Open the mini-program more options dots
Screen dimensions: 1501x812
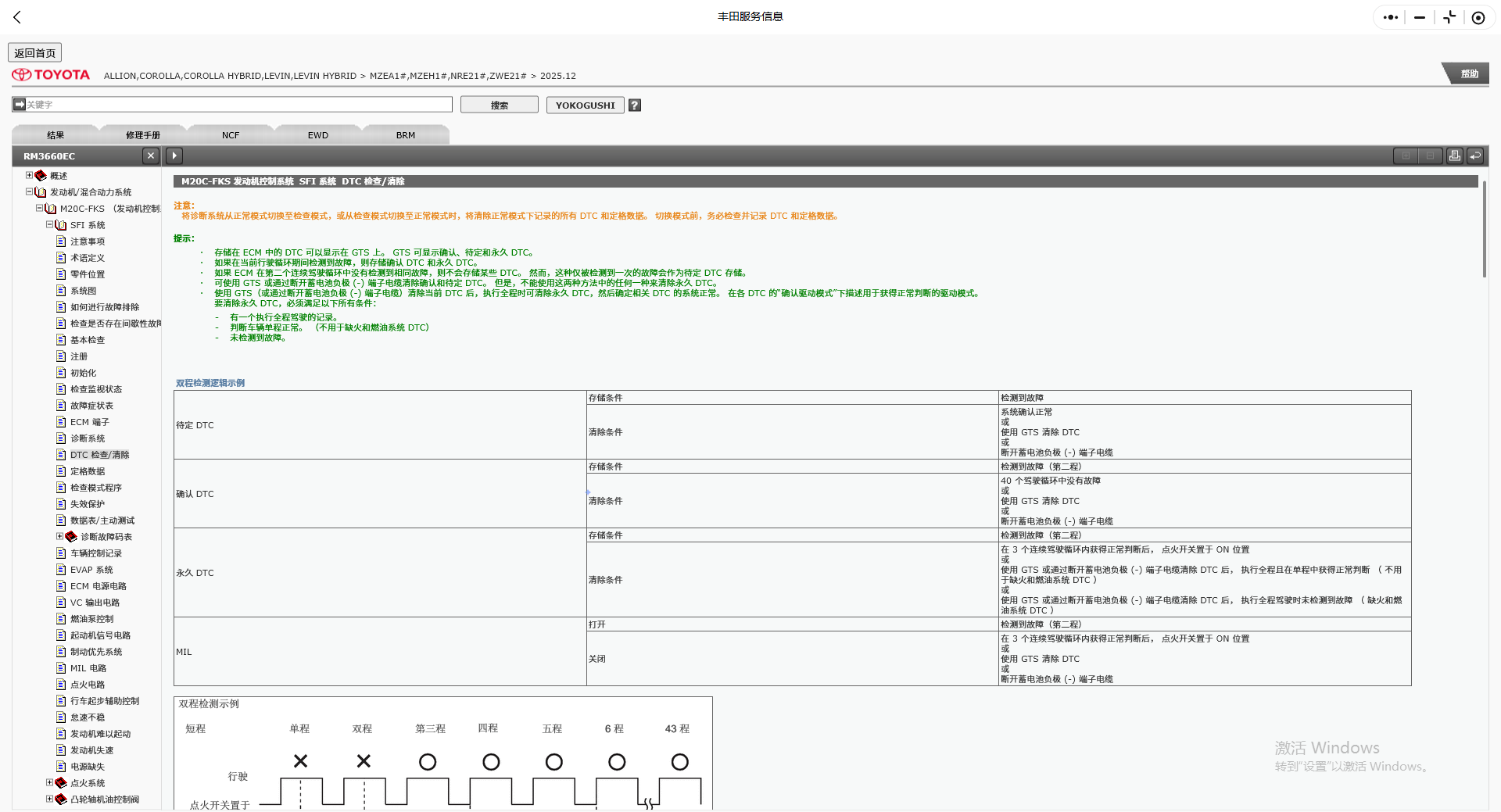coord(1390,17)
